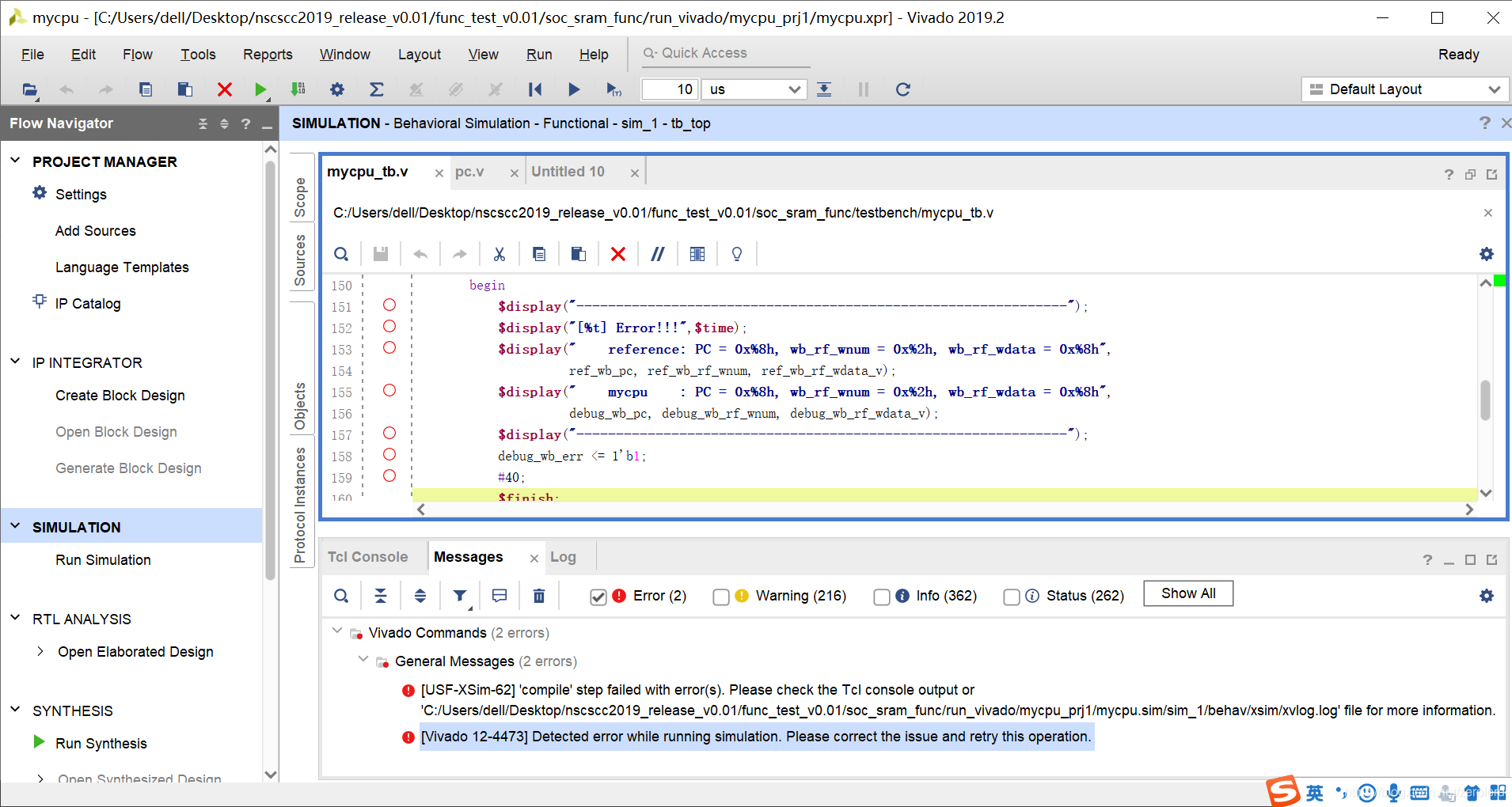
Task: Open the editor settings gear icon
Action: pyautogui.click(x=1487, y=254)
